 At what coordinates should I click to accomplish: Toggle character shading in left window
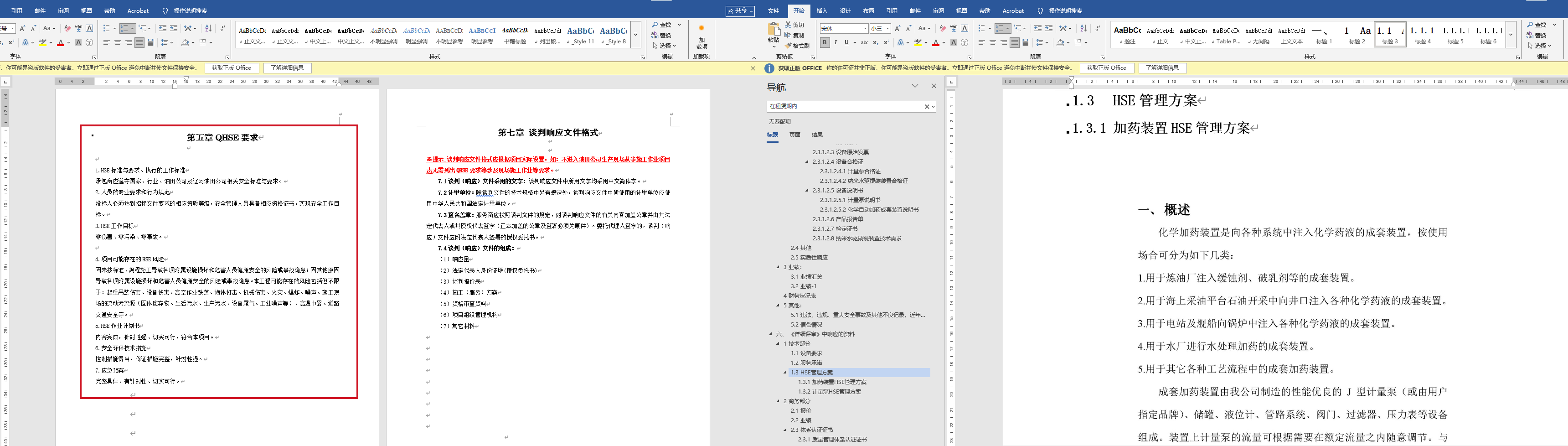(78, 43)
